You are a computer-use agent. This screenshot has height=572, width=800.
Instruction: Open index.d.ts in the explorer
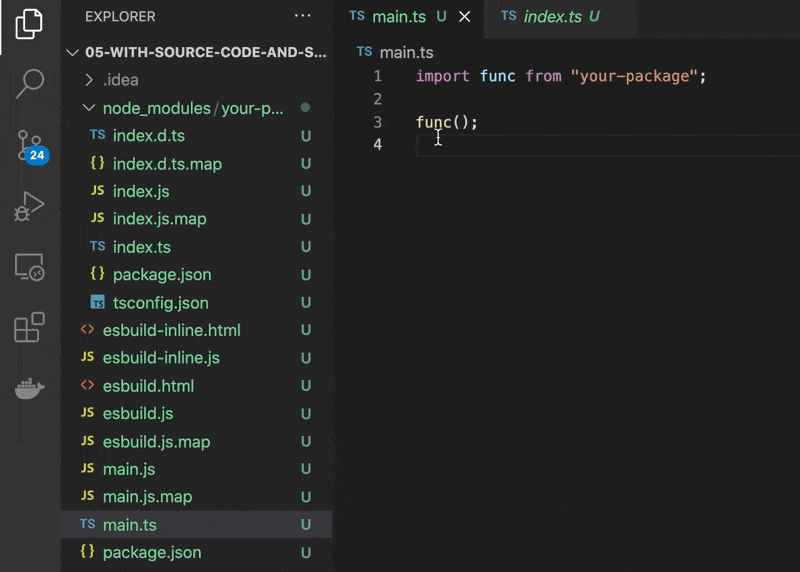pos(196,136)
